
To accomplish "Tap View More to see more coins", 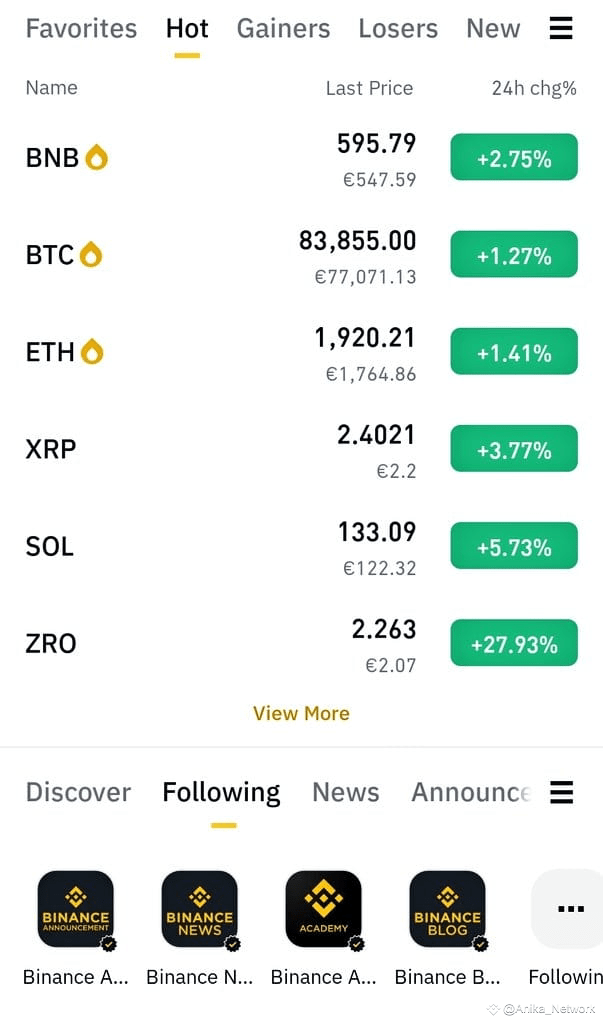I will (x=301, y=713).
